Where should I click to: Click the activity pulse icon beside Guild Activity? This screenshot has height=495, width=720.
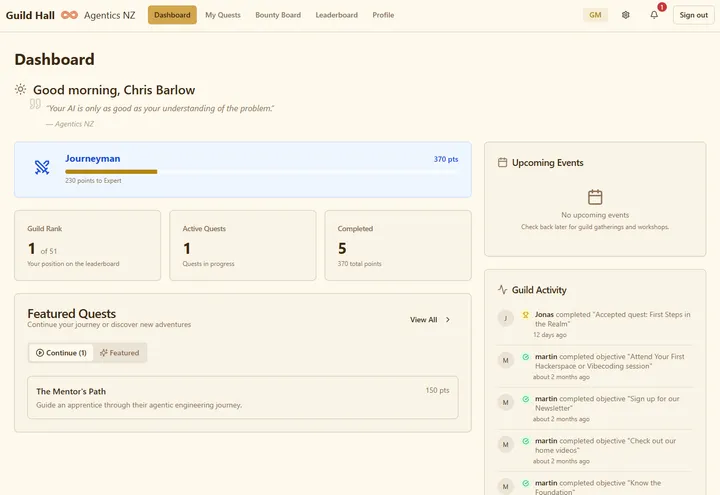(x=502, y=290)
